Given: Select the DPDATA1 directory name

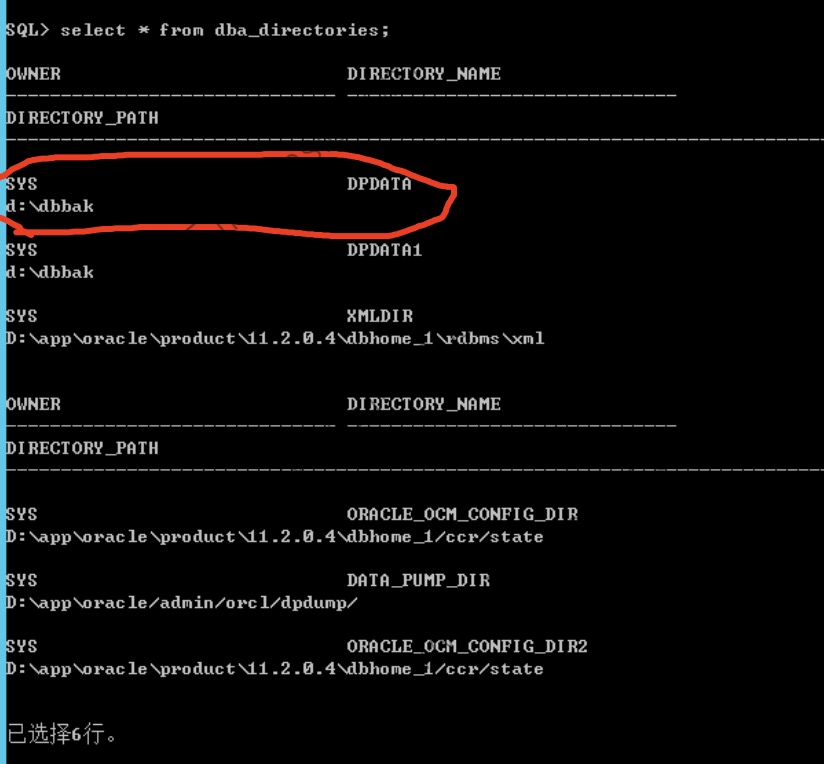Looking at the screenshot, I should pos(384,250).
